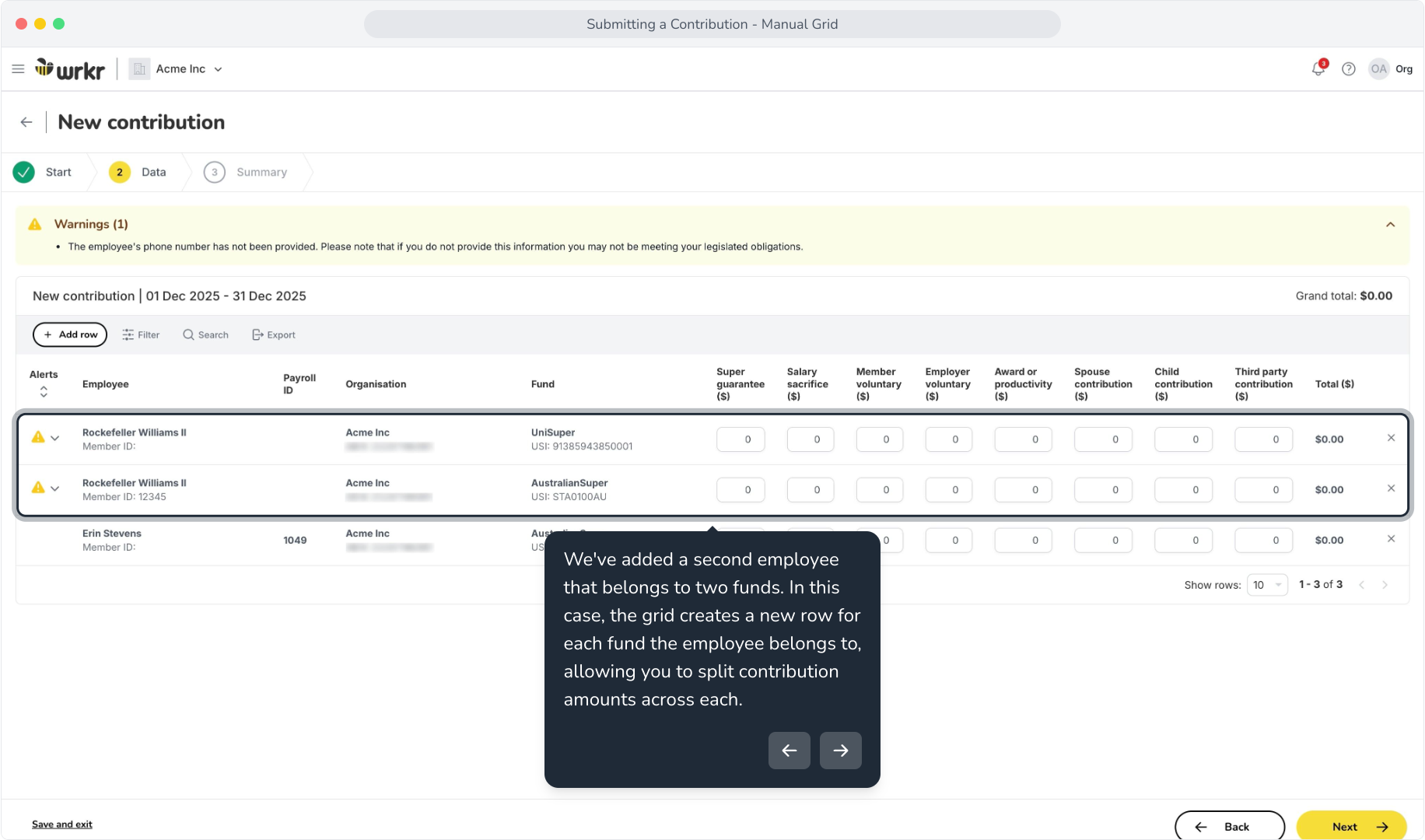Click the green Start step checkmark
Image resolution: width=1425 pixels, height=840 pixels.
point(24,172)
